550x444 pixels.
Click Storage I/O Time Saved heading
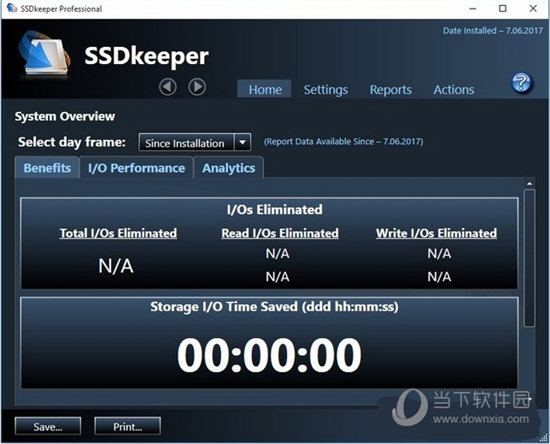(274, 307)
